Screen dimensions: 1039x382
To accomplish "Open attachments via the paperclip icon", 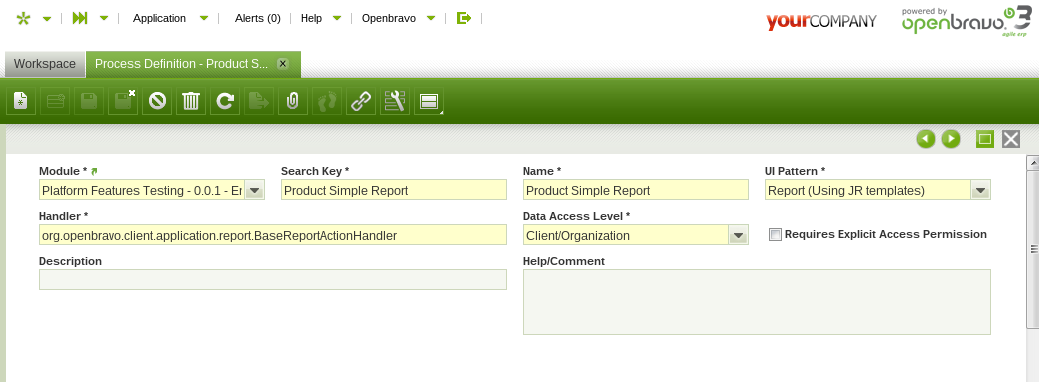I will point(293,101).
